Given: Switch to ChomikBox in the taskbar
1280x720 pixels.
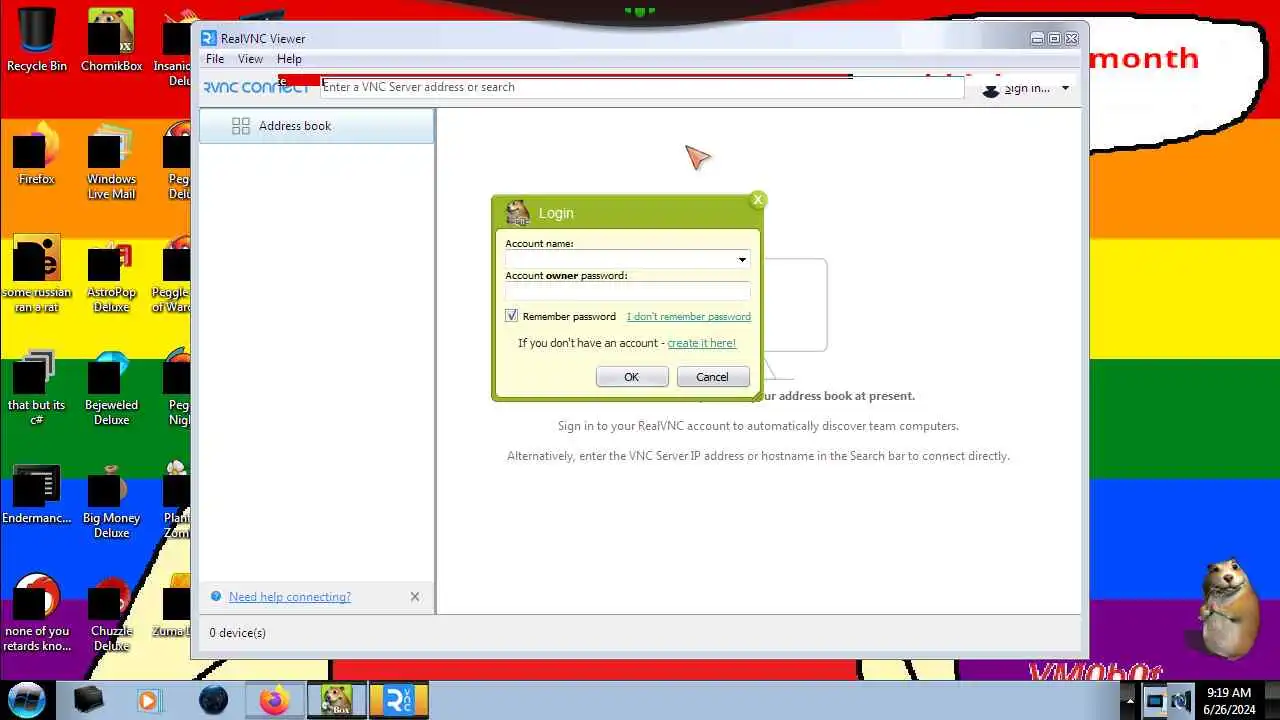Looking at the screenshot, I should pyautogui.click(x=336, y=700).
